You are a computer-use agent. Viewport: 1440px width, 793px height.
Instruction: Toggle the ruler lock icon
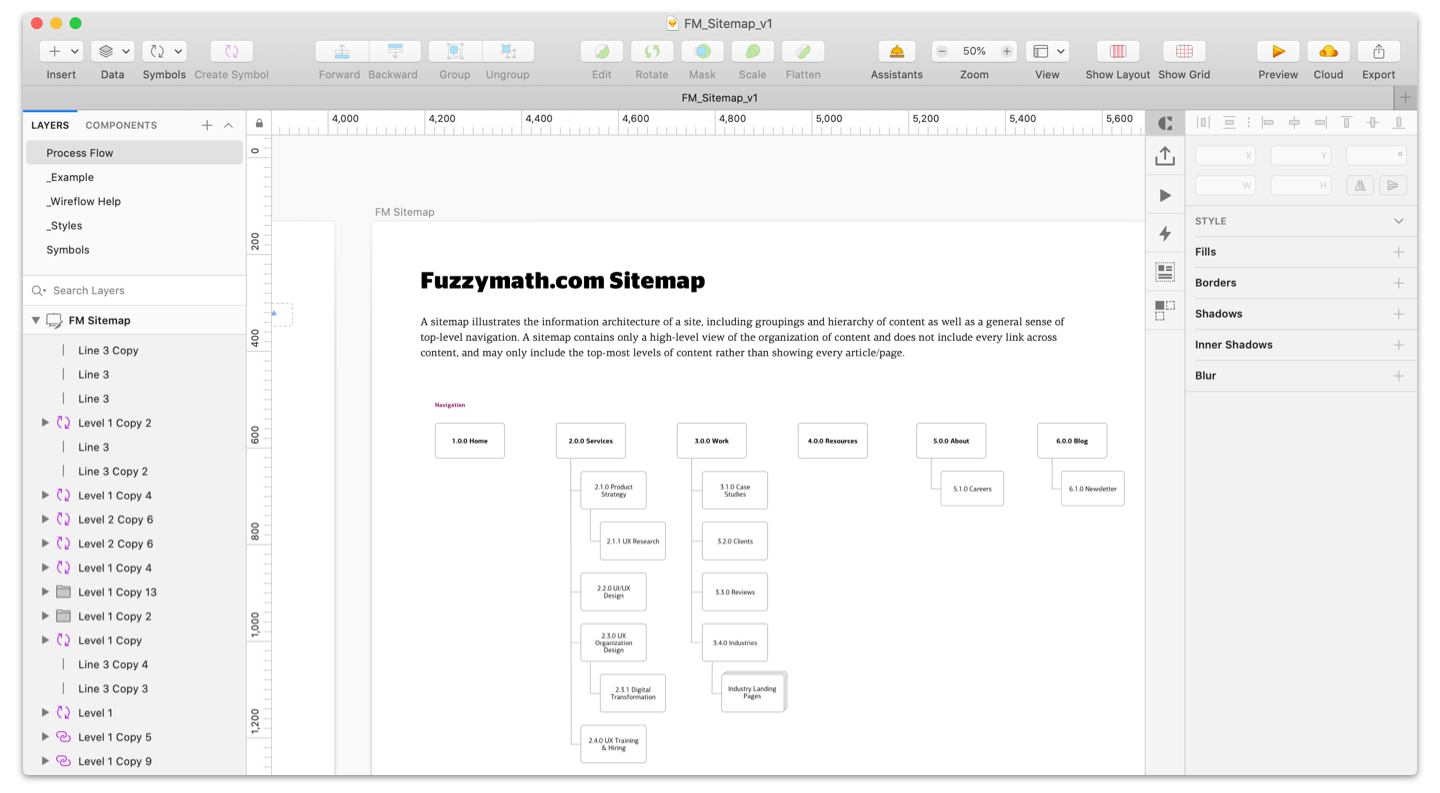259,124
